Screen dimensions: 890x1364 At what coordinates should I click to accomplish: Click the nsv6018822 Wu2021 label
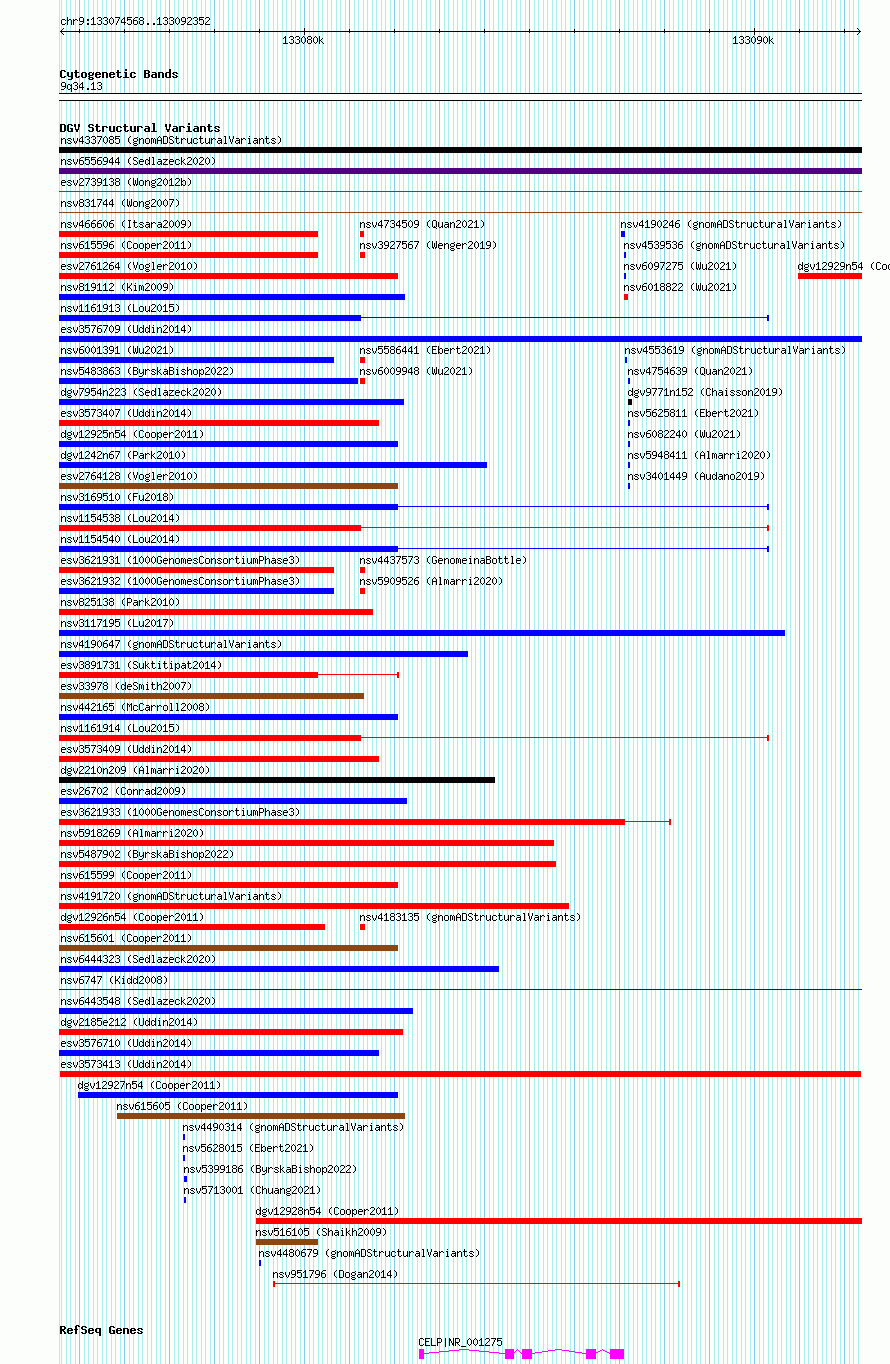[x=680, y=287]
